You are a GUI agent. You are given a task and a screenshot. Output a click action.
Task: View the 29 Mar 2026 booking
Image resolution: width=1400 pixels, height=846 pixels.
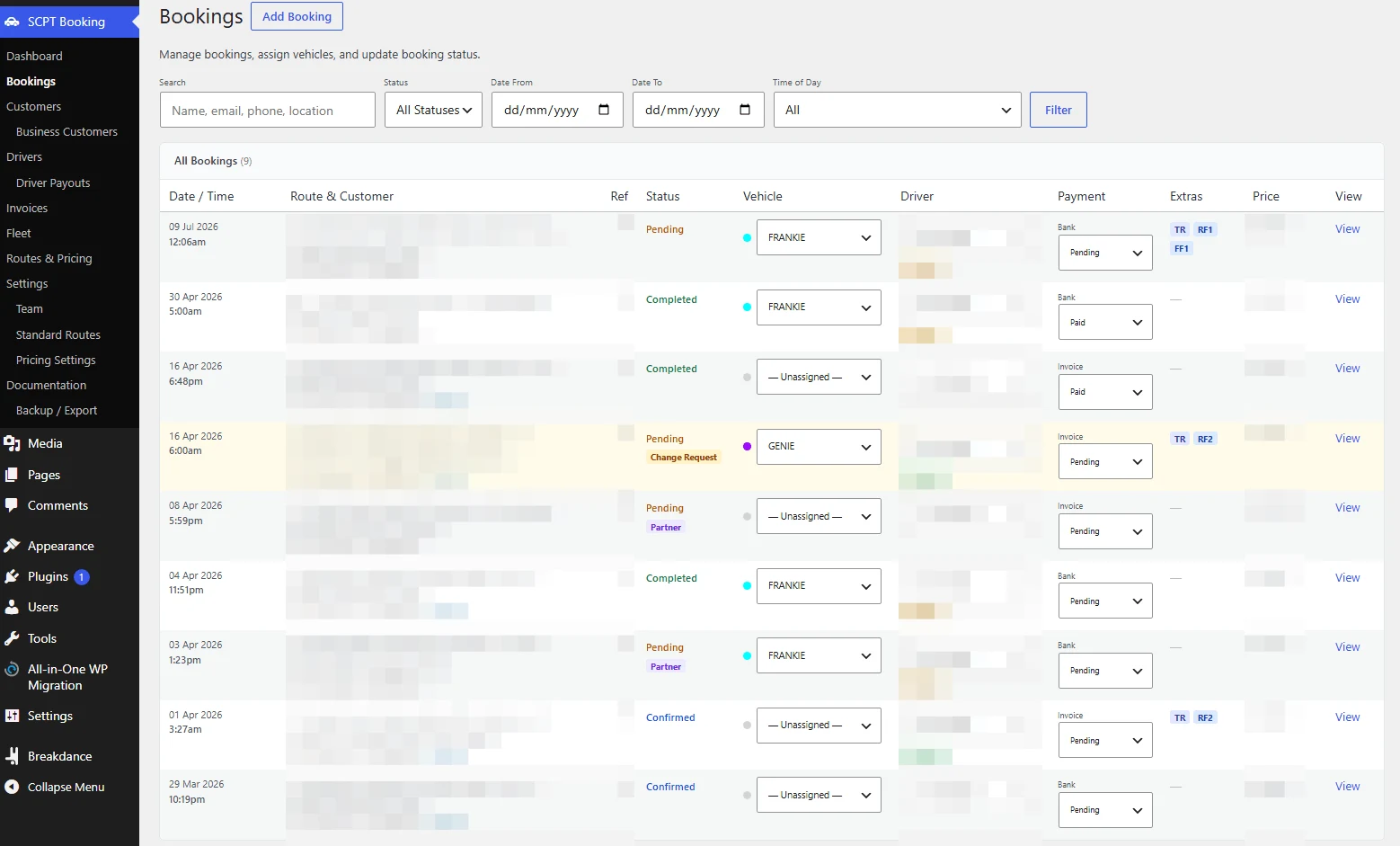click(x=1347, y=787)
